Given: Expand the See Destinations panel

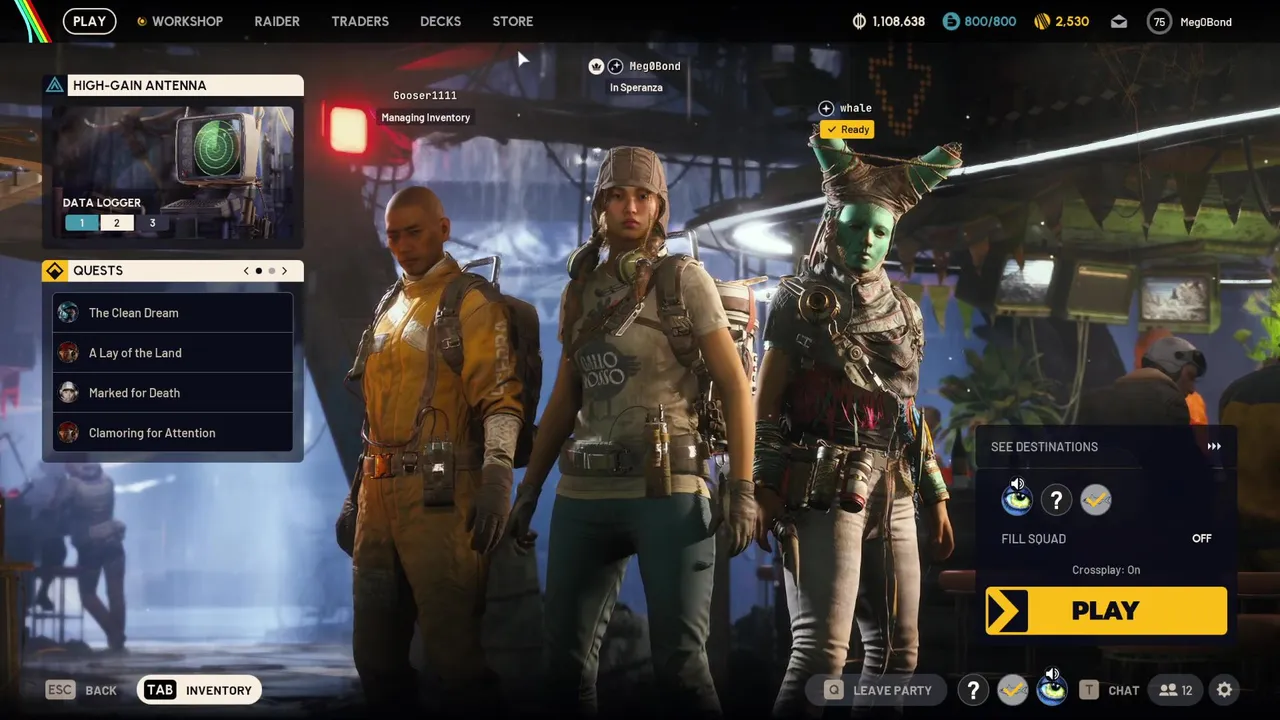Looking at the screenshot, I should click(1106, 447).
